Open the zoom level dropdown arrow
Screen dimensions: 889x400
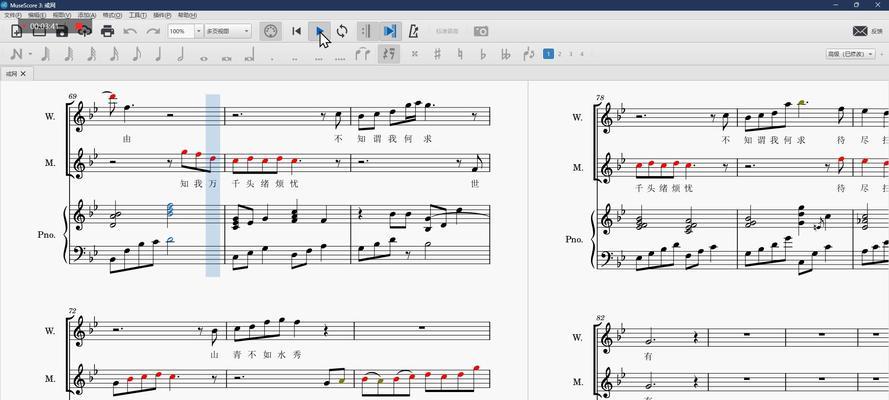click(x=199, y=31)
